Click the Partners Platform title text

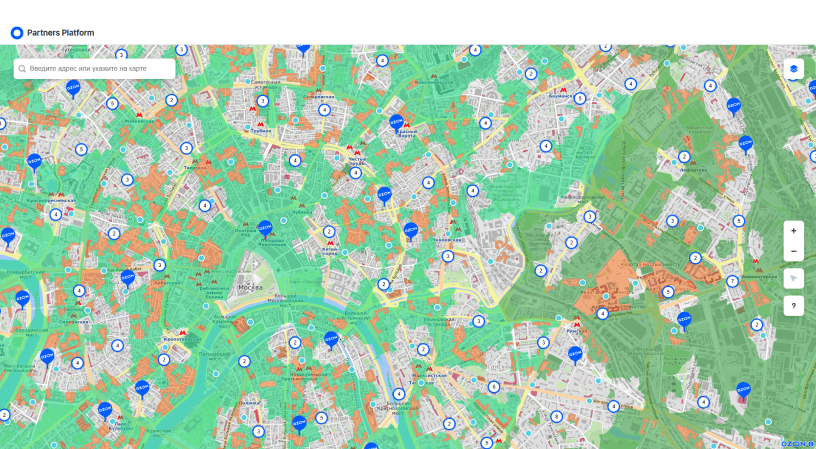60,33
